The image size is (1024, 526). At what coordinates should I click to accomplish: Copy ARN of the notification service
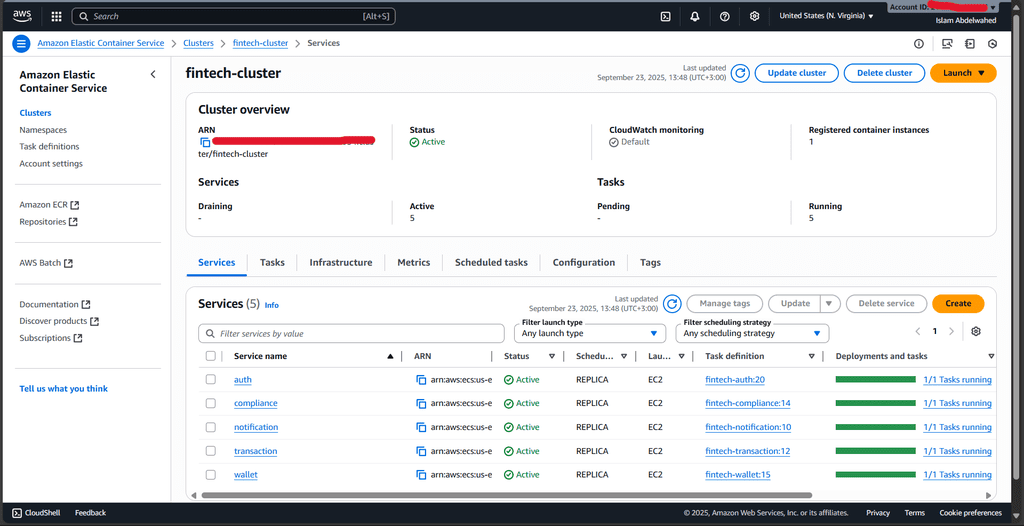421,427
